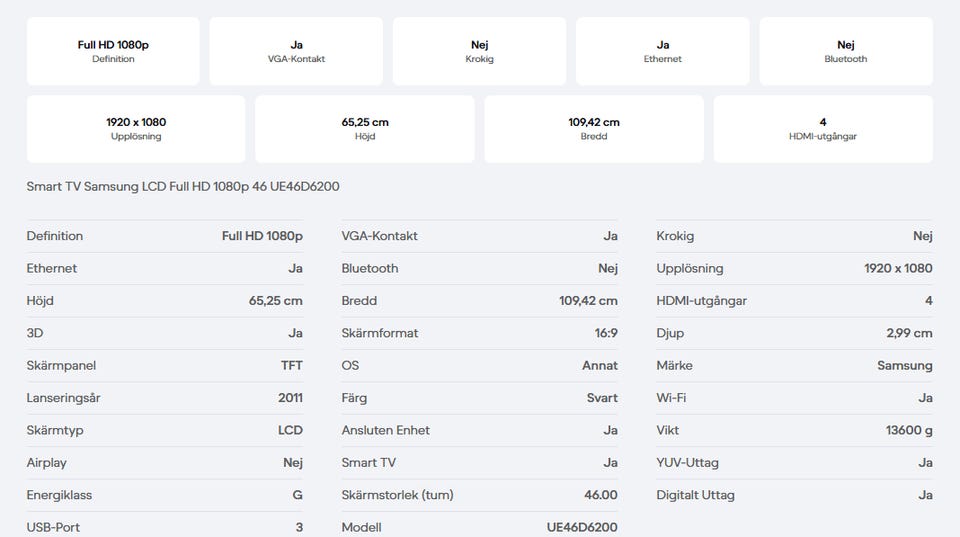Click the HDMI-utgångar card showing 4
Screen dimensions: 960x537
[x=823, y=129]
